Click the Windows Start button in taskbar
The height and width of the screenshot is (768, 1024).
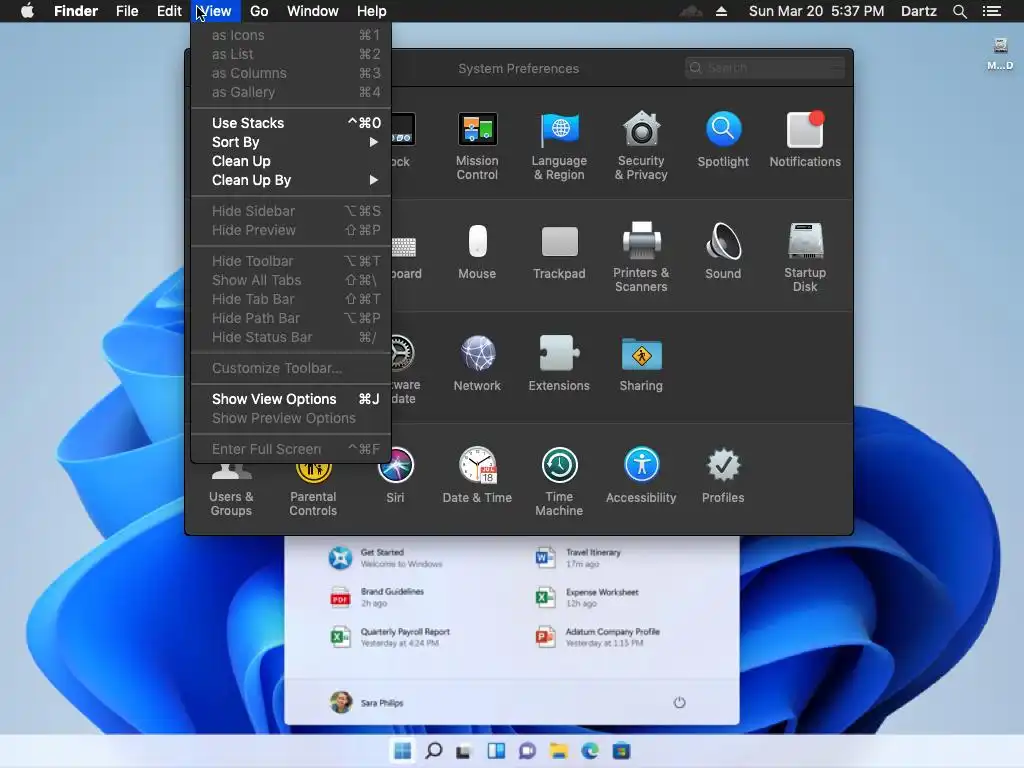(x=403, y=751)
